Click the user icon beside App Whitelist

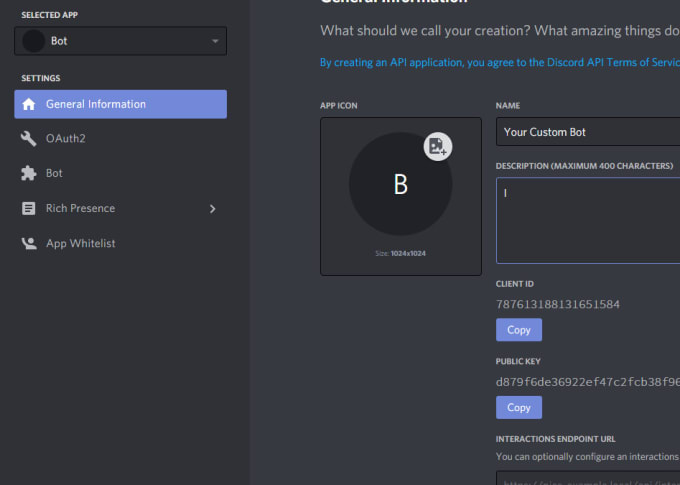(x=29, y=243)
